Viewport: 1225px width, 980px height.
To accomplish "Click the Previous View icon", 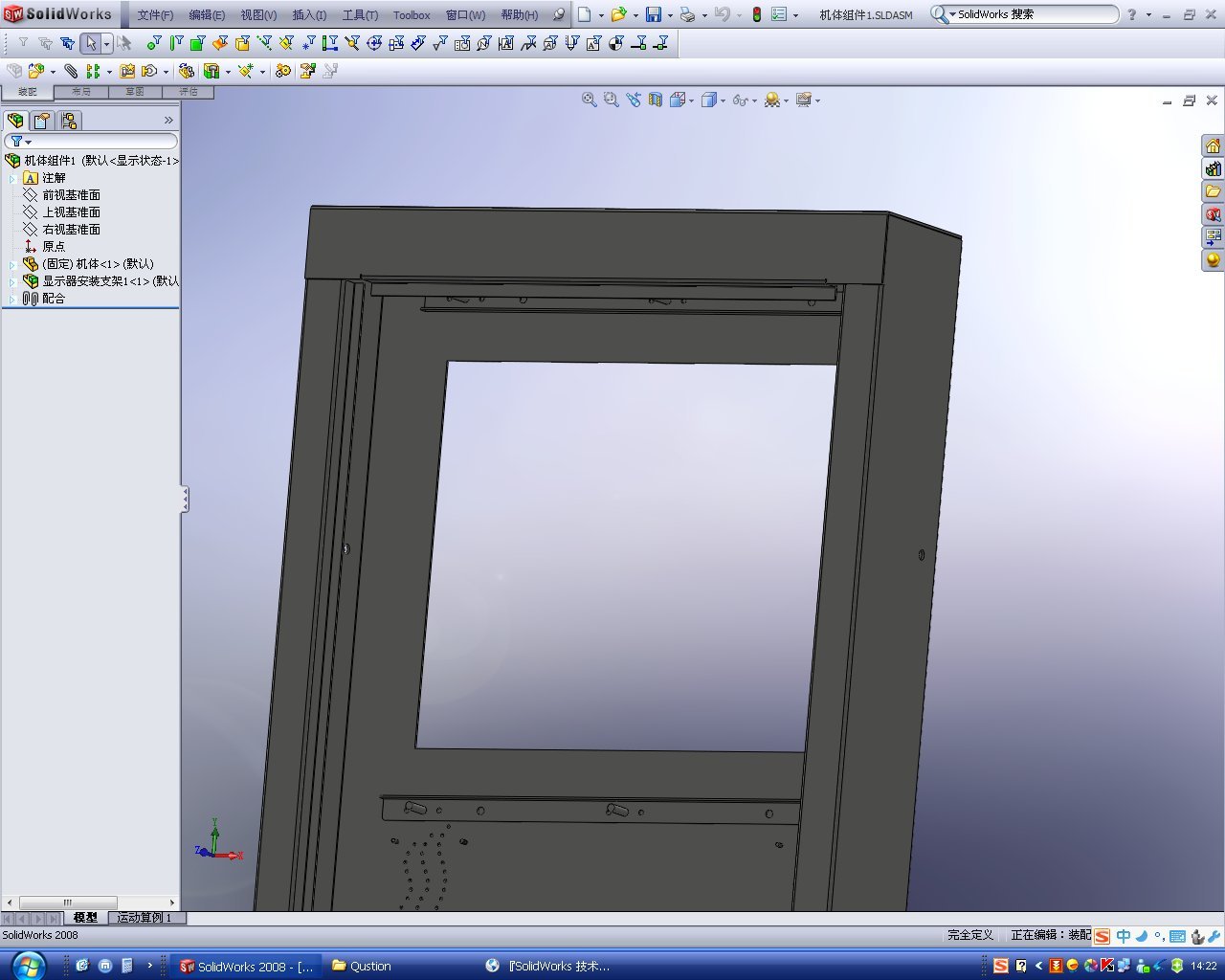I will [x=634, y=100].
